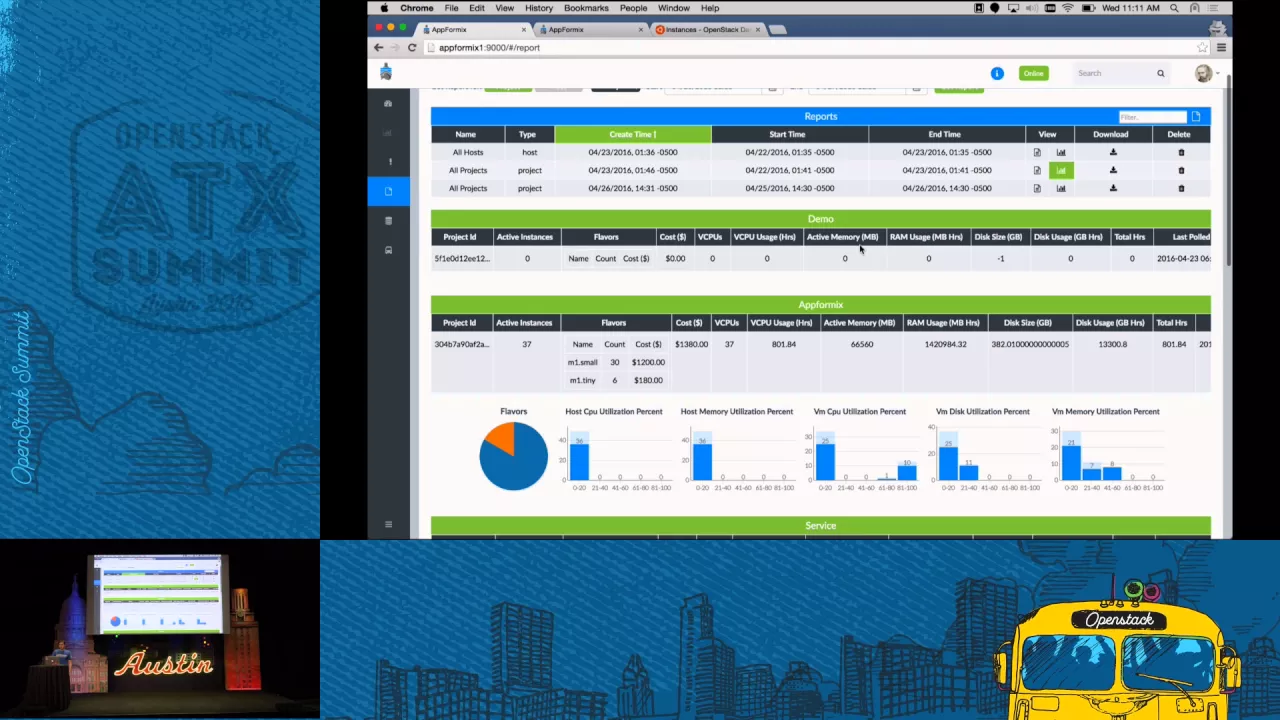The image size is (1280, 720).
Task: Click the Flavors pie chart
Action: 513,456
